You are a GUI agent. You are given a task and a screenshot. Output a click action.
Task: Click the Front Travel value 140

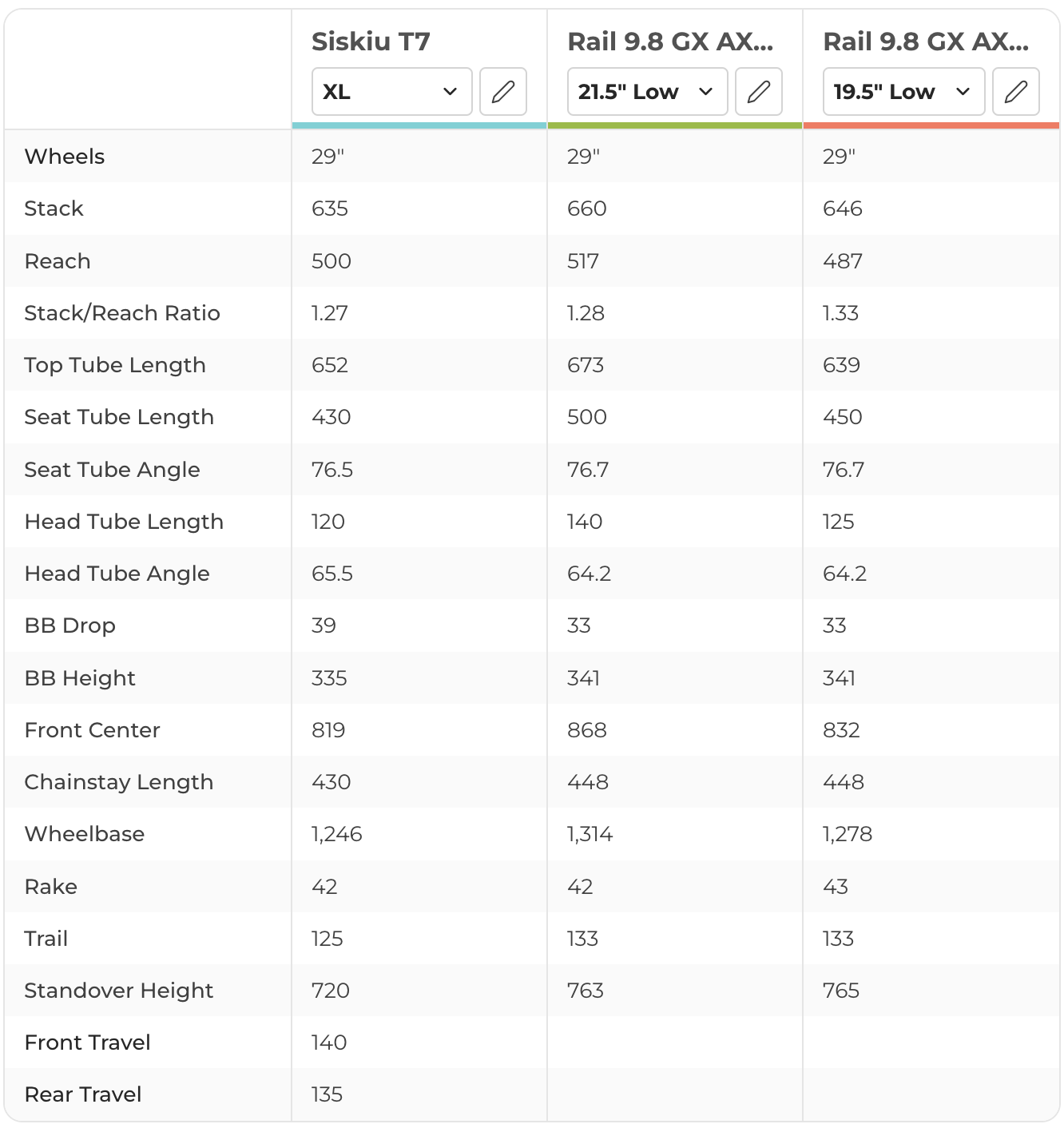coord(329,1043)
